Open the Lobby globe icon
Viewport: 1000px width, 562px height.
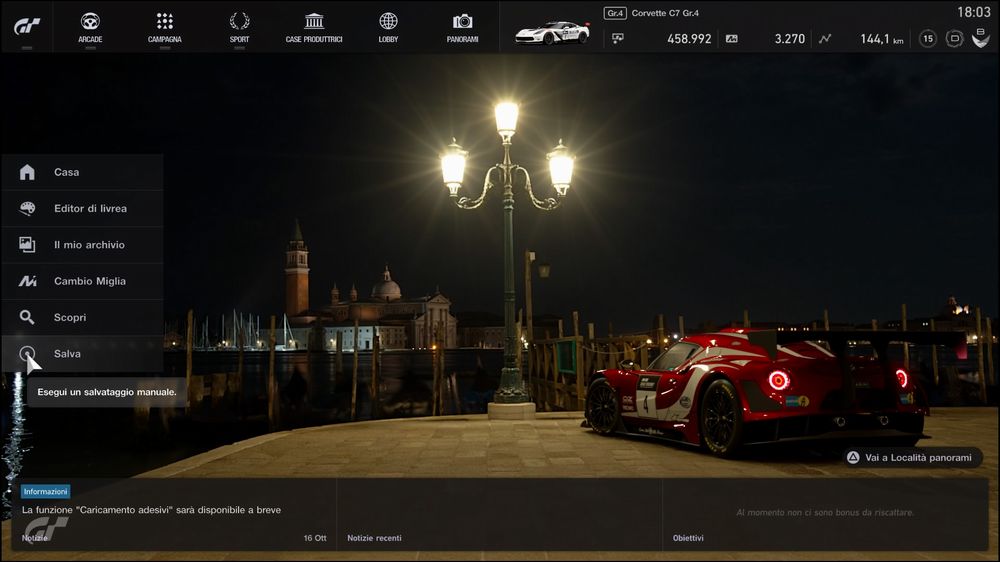[388, 21]
